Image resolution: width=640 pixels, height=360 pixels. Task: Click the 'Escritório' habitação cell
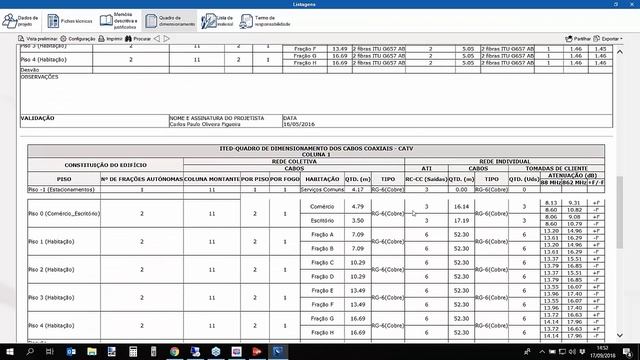click(x=322, y=220)
